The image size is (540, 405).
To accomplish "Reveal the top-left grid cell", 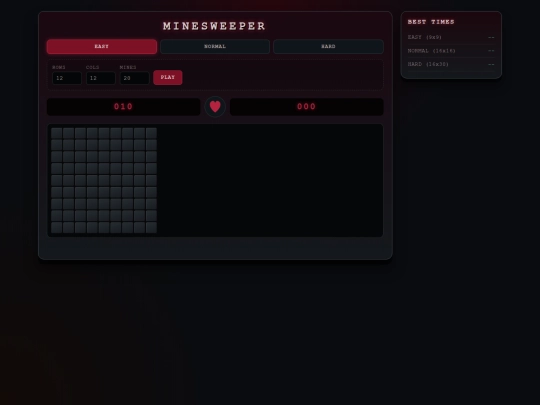I will [x=56, y=133].
